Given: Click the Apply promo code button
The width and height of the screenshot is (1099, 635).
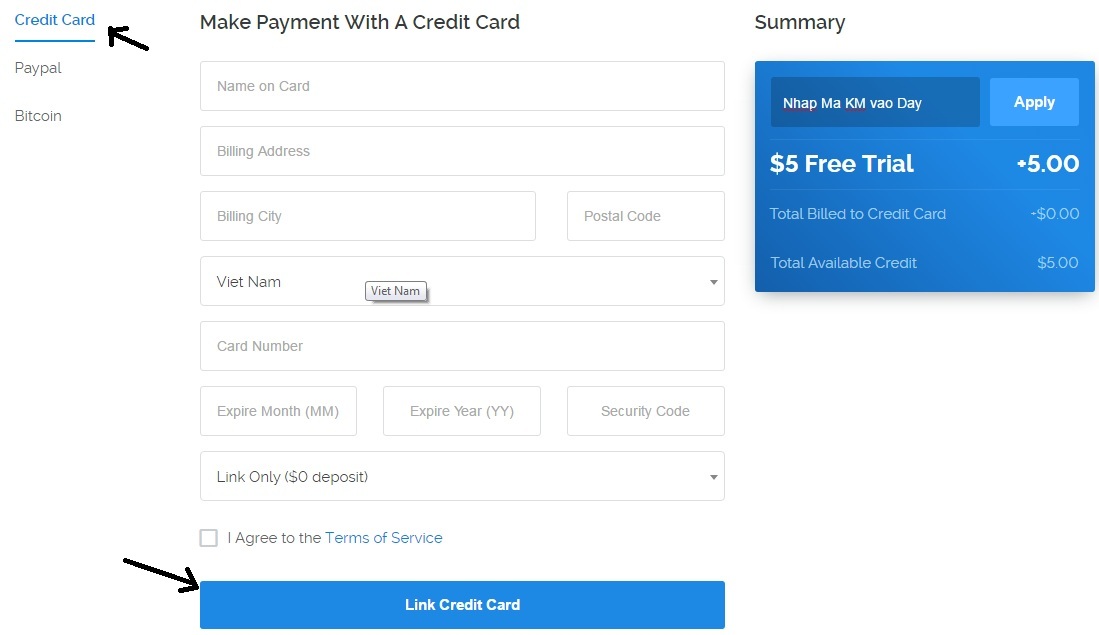Looking at the screenshot, I should pyautogui.click(x=1034, y=102).
